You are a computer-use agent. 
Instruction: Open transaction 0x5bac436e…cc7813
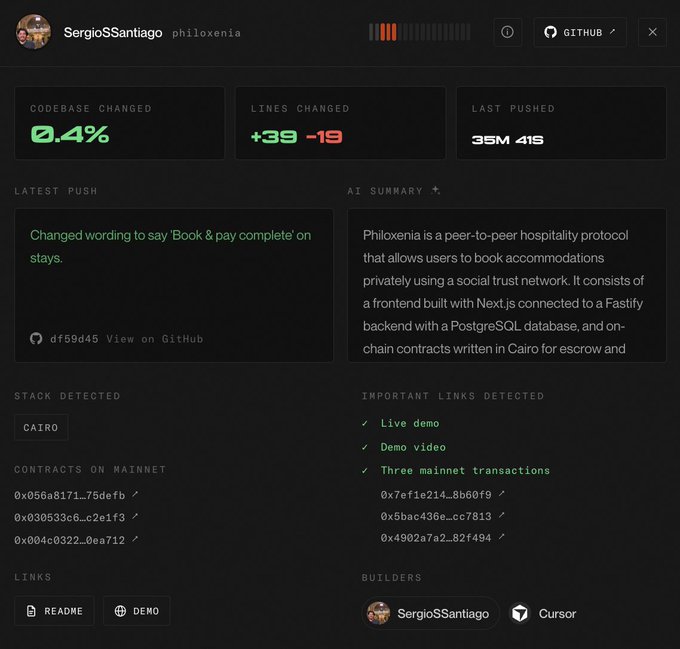(436, 516)
